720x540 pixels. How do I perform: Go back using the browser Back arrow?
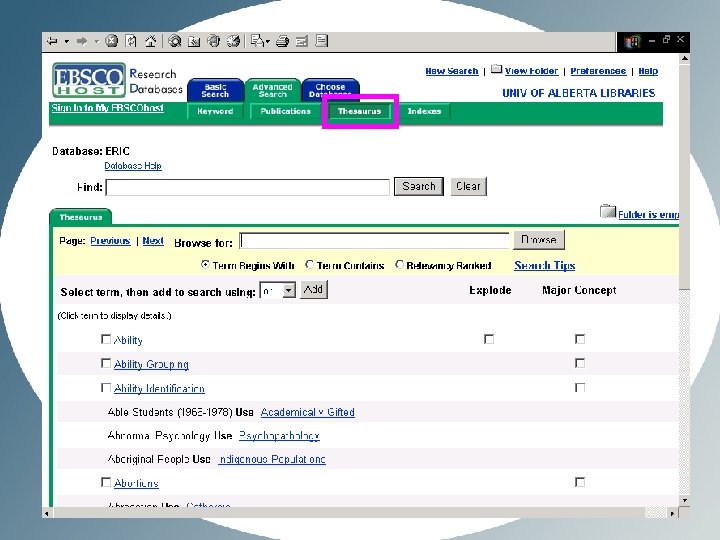click(52, 41)
